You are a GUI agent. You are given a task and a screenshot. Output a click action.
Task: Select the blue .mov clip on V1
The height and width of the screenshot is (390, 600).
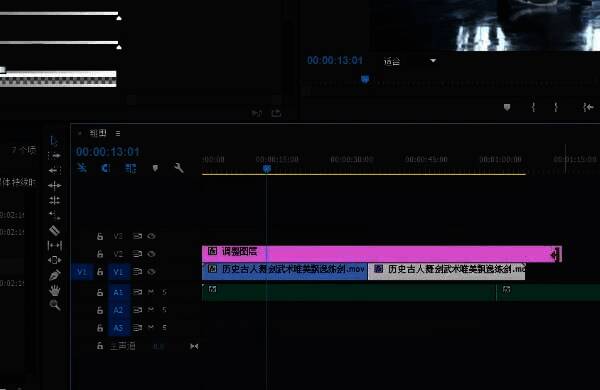pyautogui.click(x=285, y=271)
